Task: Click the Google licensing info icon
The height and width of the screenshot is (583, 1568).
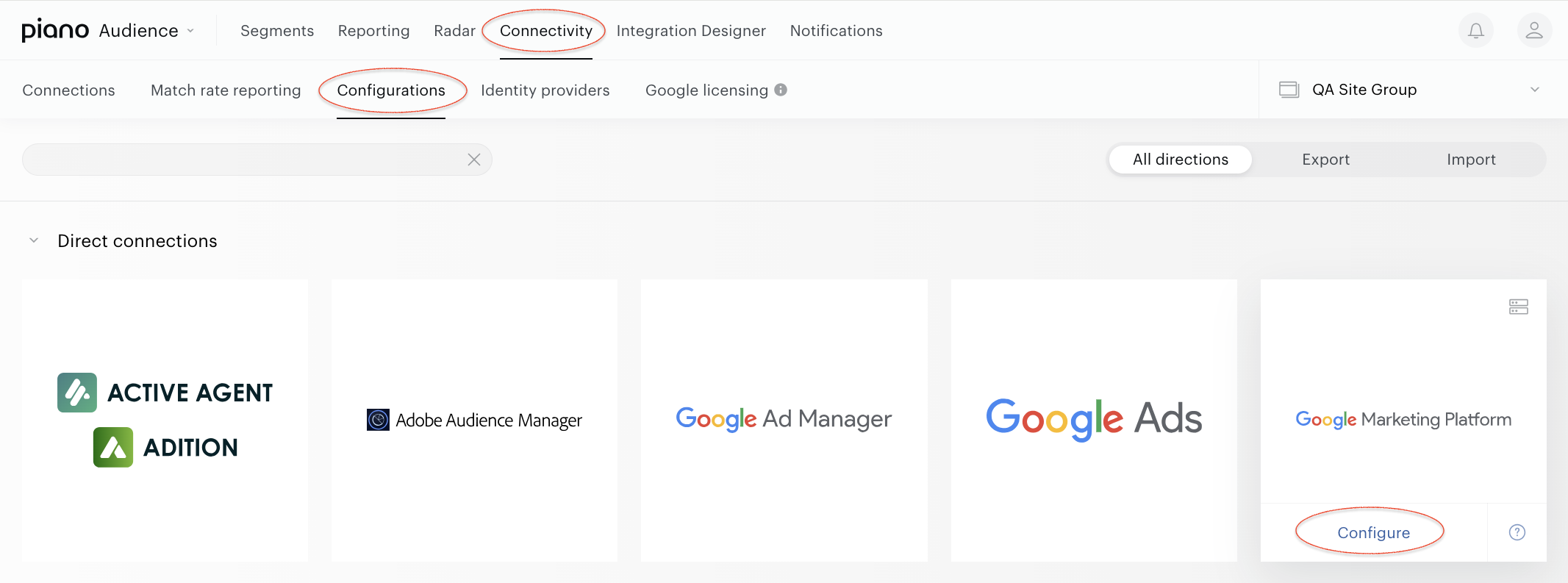Action: click(x=781, y=90)
